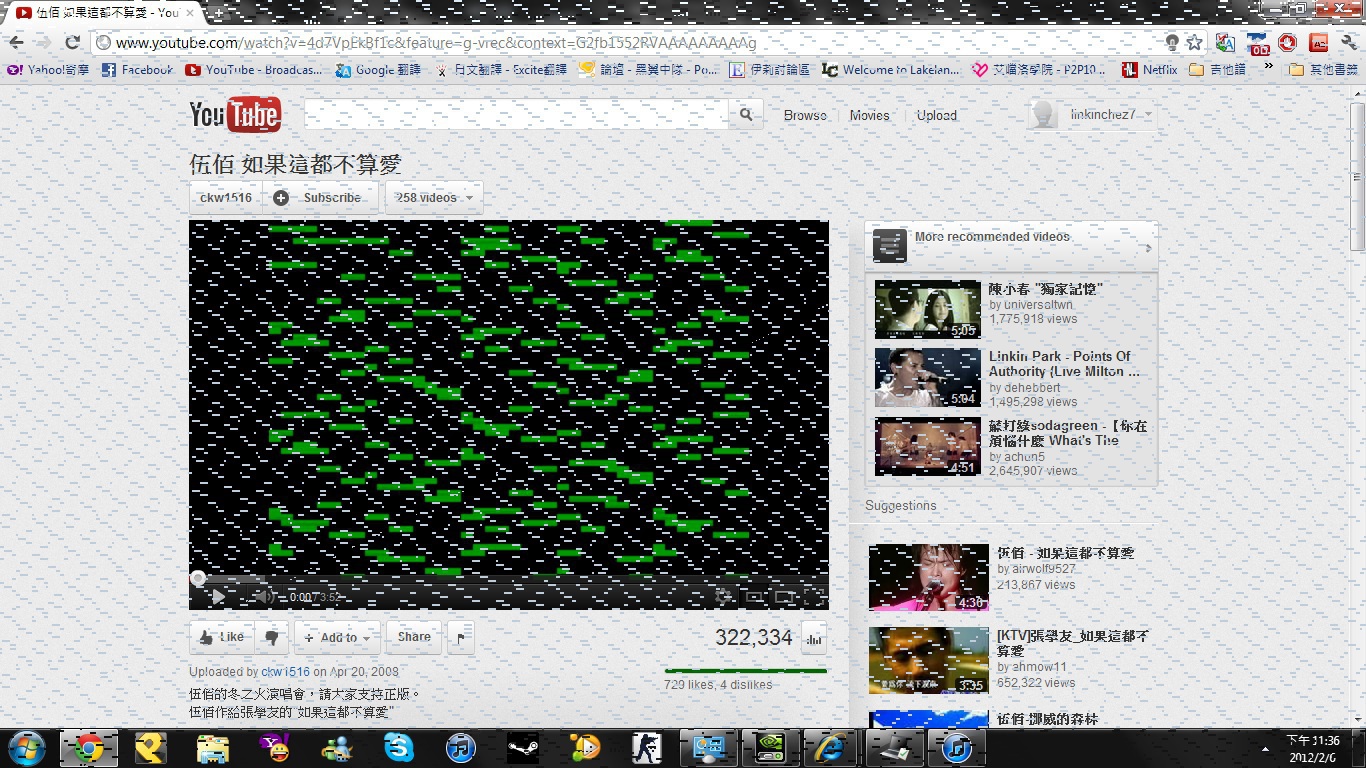Open Yahoo Messenger from the taskbar

point(274,747)
